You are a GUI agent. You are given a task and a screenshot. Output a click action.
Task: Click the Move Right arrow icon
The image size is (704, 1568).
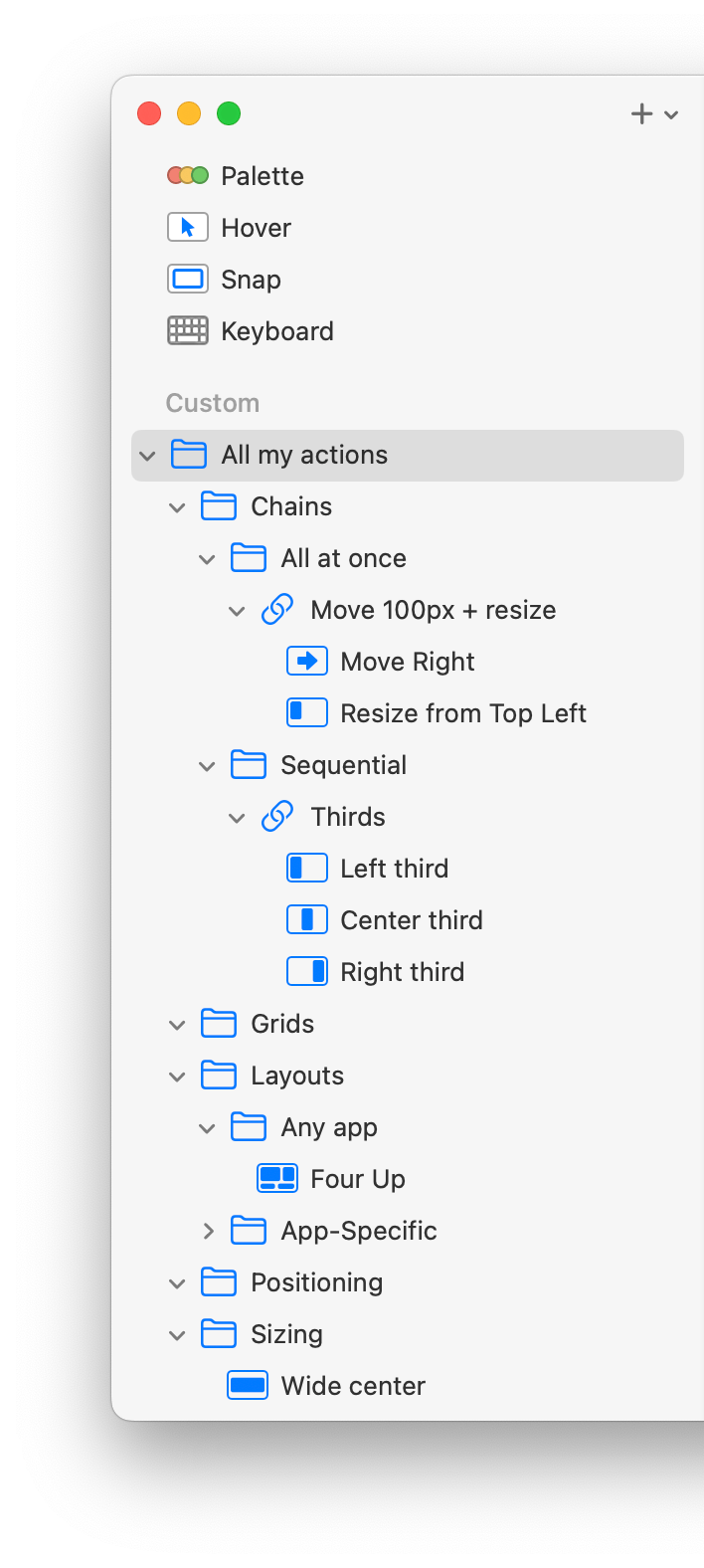click(x=307, y=662)
